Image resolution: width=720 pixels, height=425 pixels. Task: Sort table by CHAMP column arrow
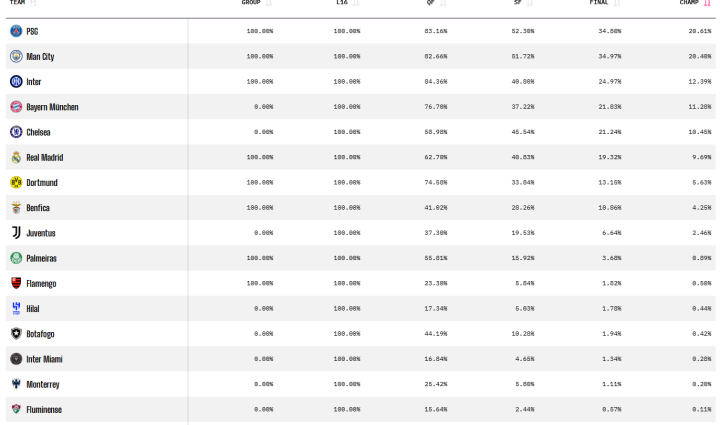click(x=707, y=3)
